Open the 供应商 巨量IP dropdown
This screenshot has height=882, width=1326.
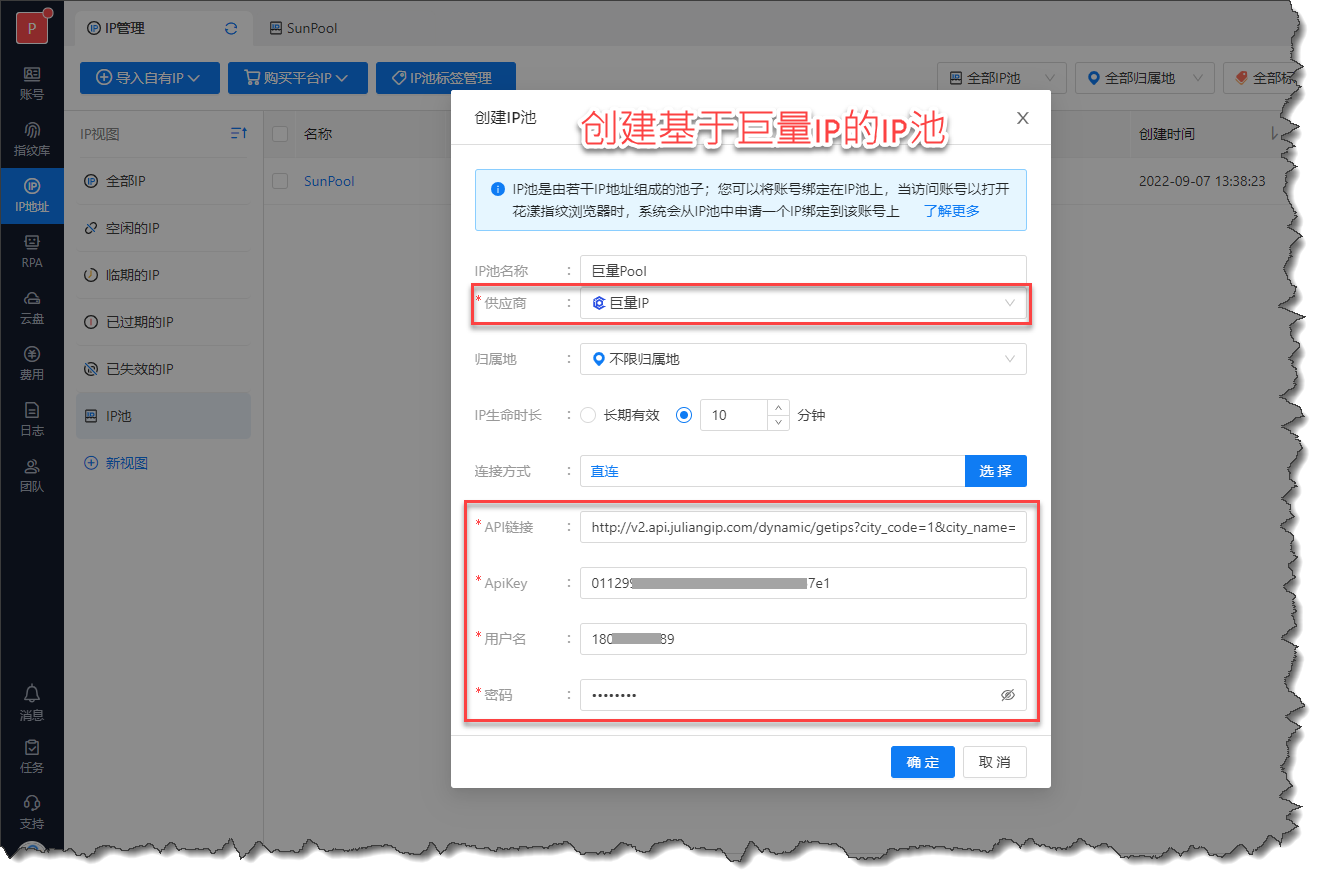pos(803,303)
